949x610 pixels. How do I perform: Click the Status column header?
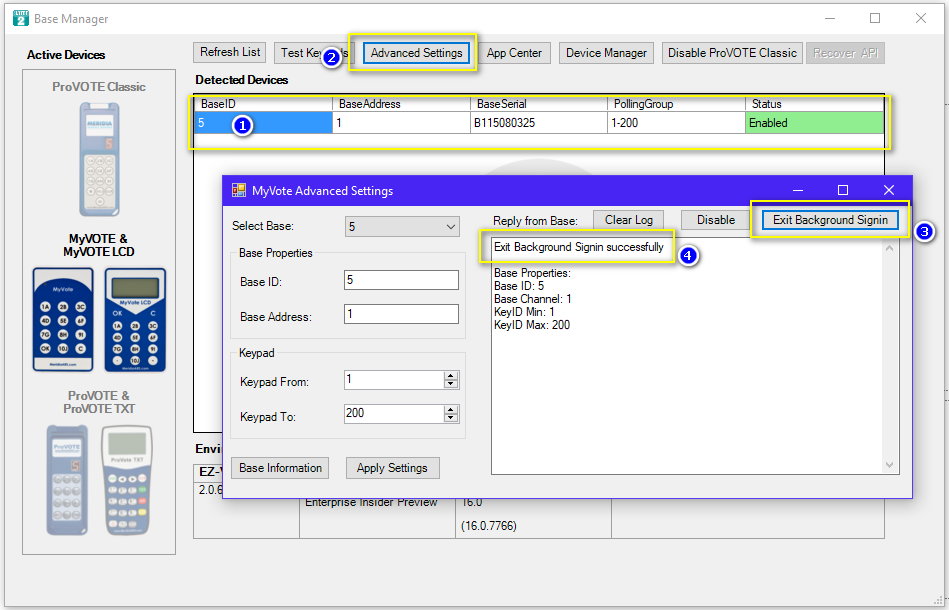pos(815,104)
